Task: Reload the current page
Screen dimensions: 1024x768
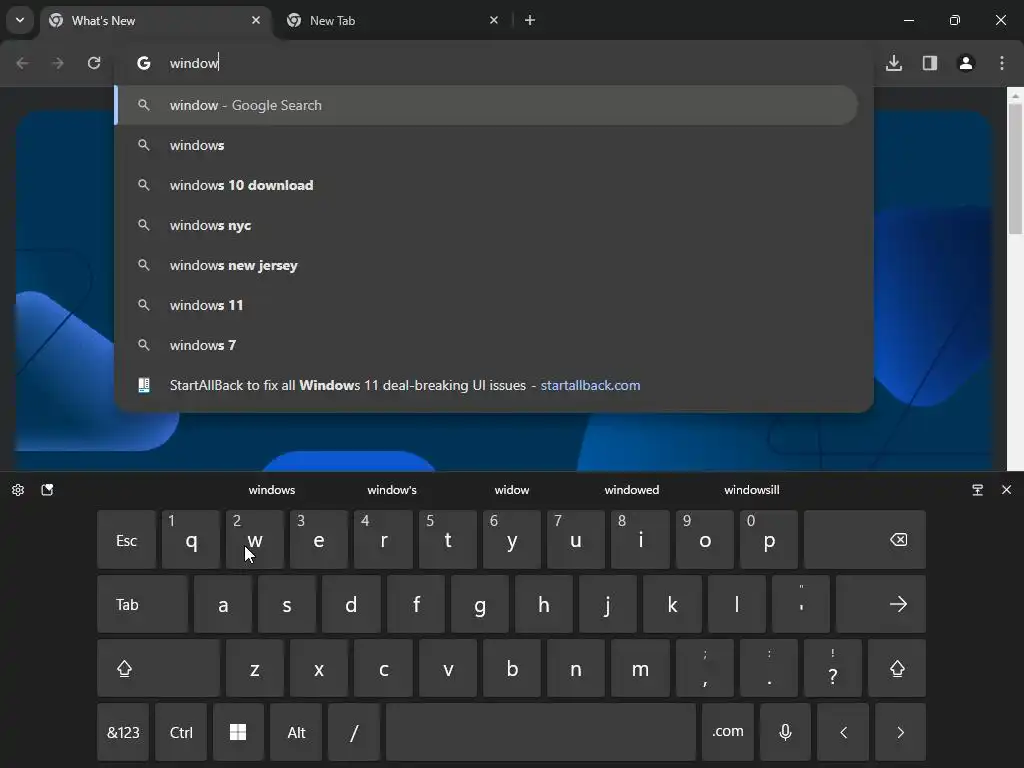Action: click(x=94, y=63)
